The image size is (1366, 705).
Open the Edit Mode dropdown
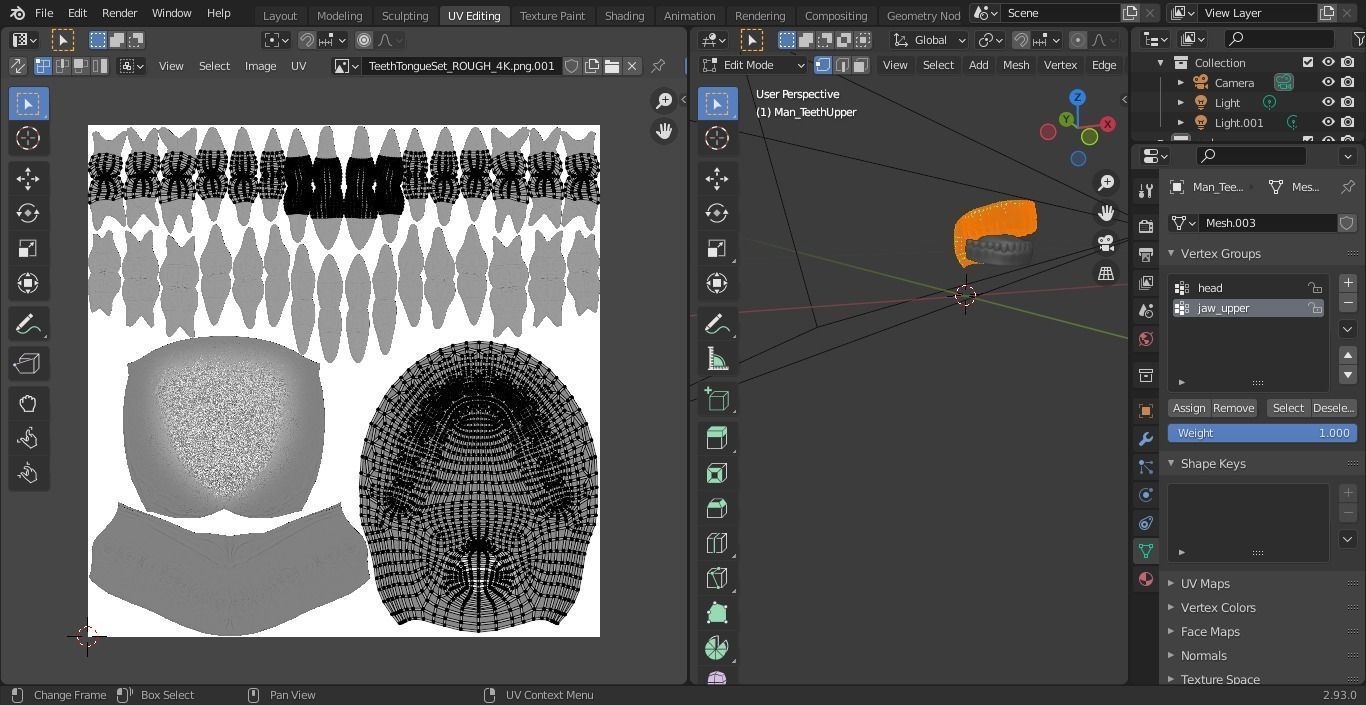(x=754, y=65)
